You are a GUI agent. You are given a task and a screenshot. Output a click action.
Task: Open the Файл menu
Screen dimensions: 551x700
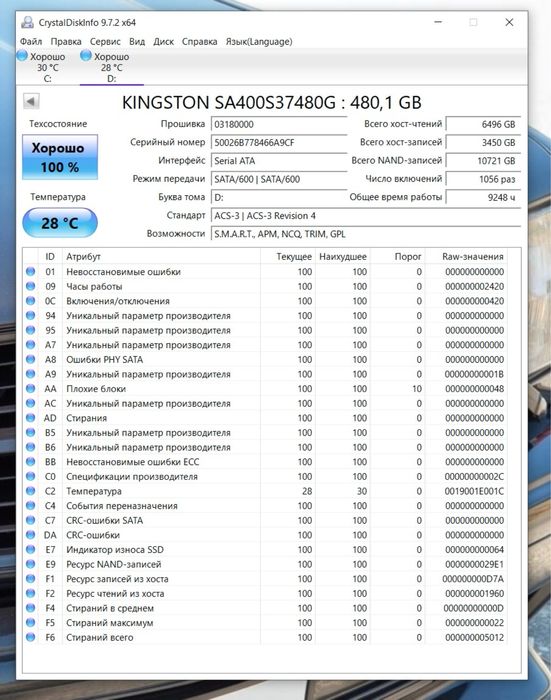point(31,42)
